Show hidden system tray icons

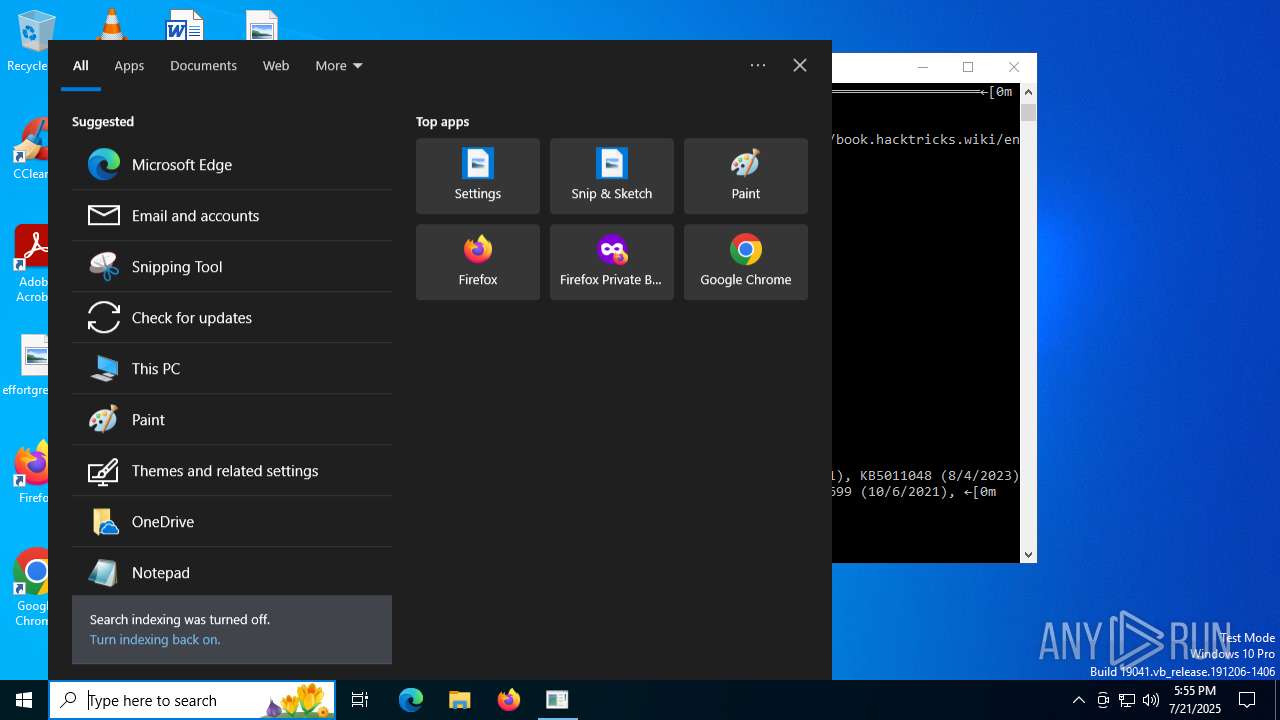1078,700
